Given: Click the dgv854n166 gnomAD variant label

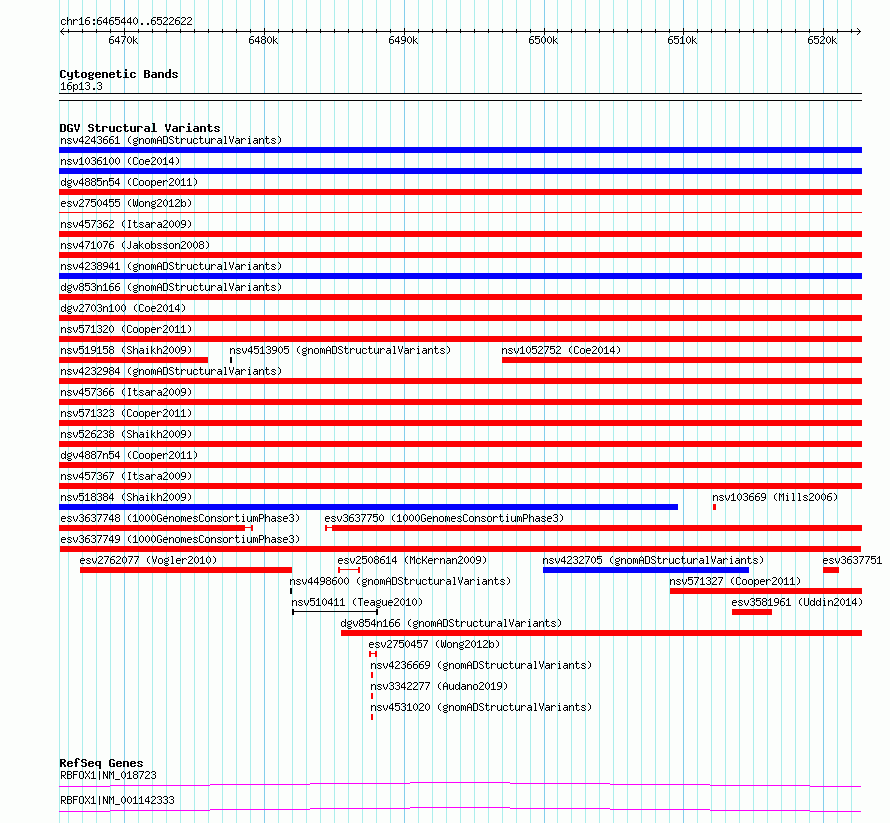Looking at the screenshot, I should [x=451, y=623].
